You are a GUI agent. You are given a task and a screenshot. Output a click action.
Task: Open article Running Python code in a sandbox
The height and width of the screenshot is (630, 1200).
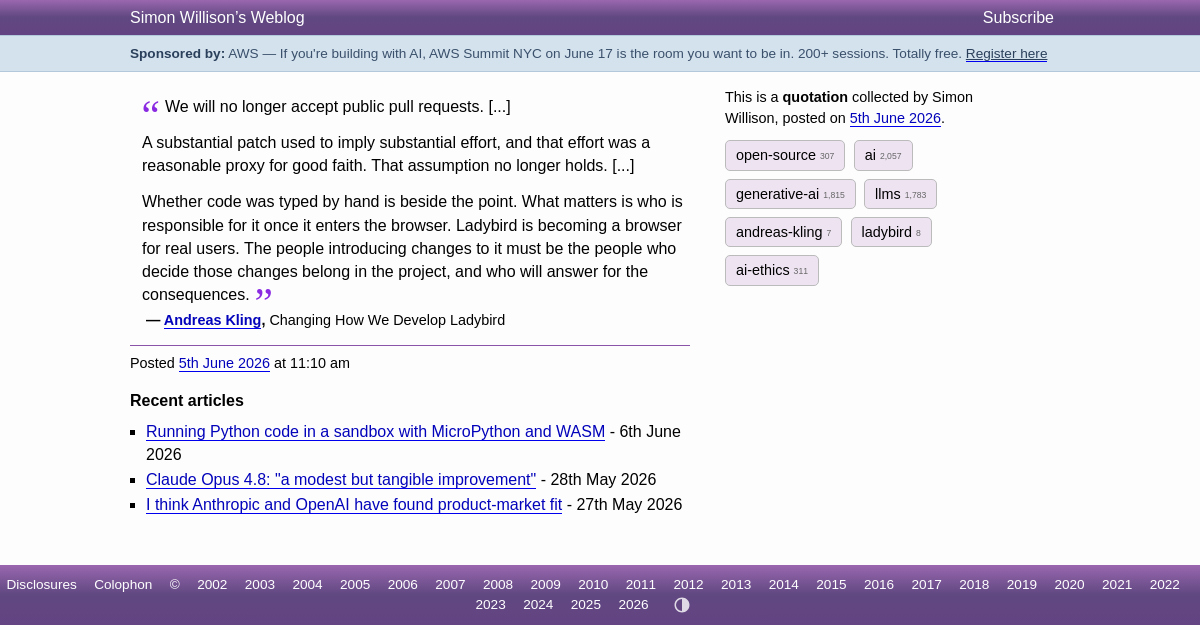(375, 432)
